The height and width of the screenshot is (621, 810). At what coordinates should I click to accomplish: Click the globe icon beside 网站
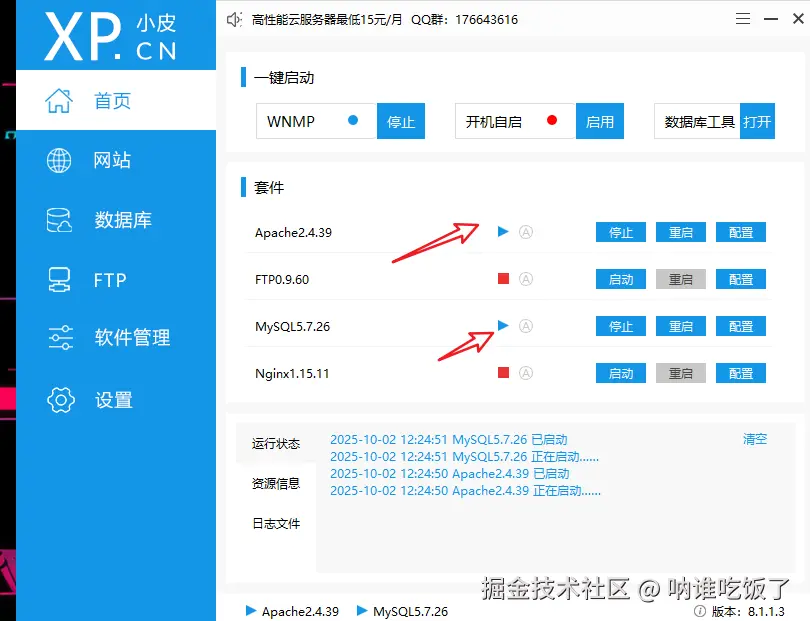pos(59,160)
